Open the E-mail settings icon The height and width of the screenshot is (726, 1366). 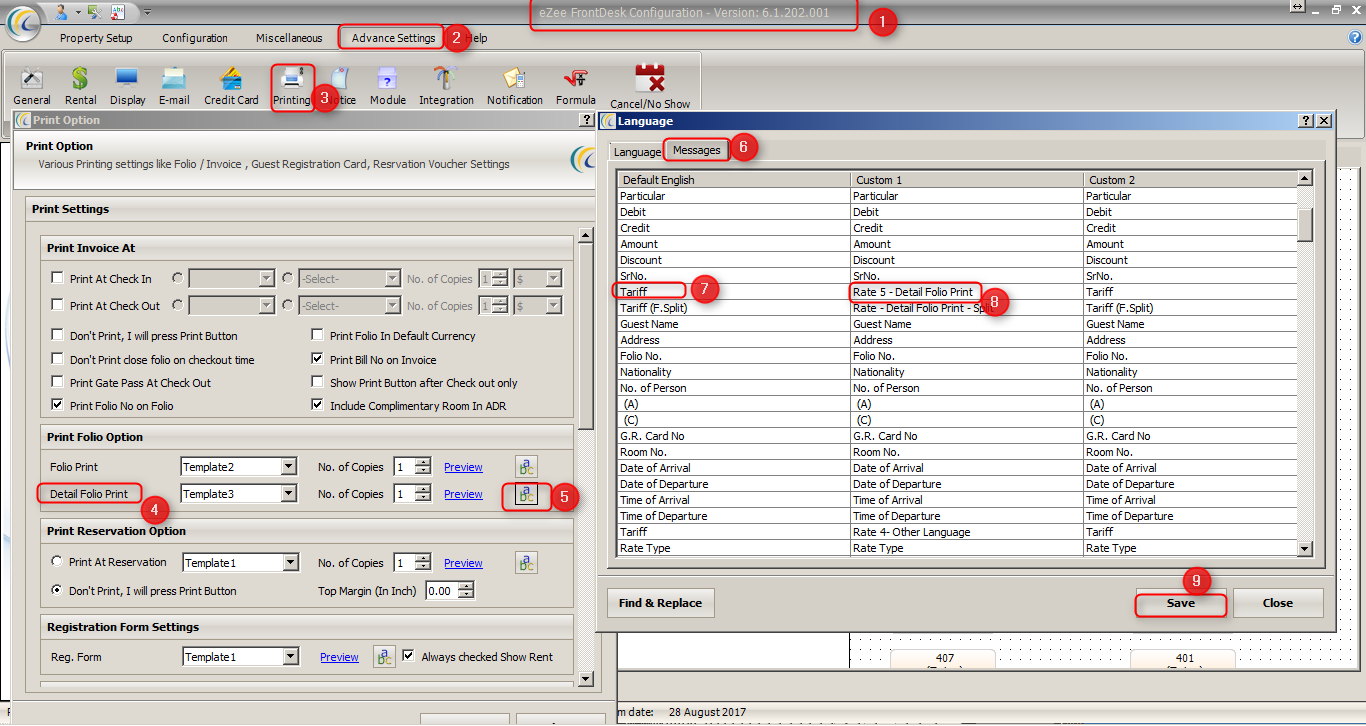coord(174,86)
